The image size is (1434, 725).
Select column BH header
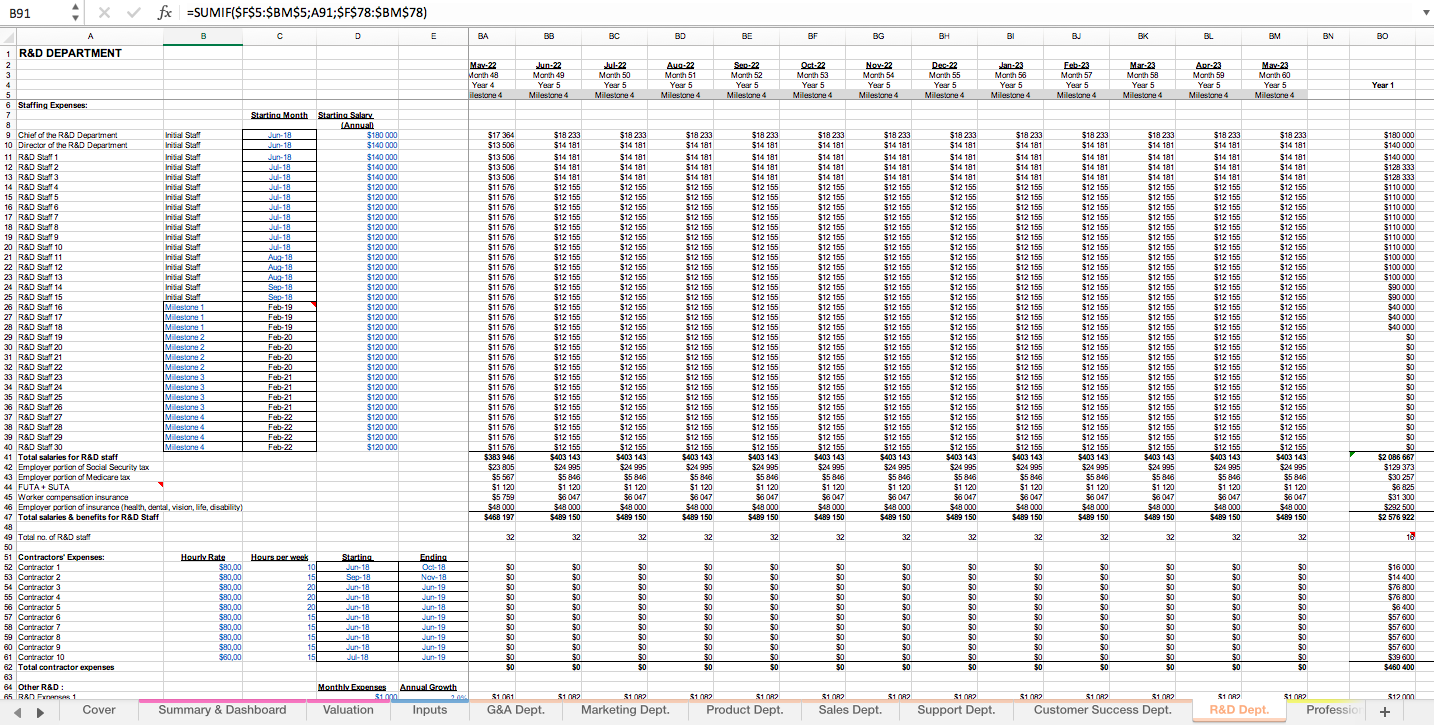tap(944, 35)
